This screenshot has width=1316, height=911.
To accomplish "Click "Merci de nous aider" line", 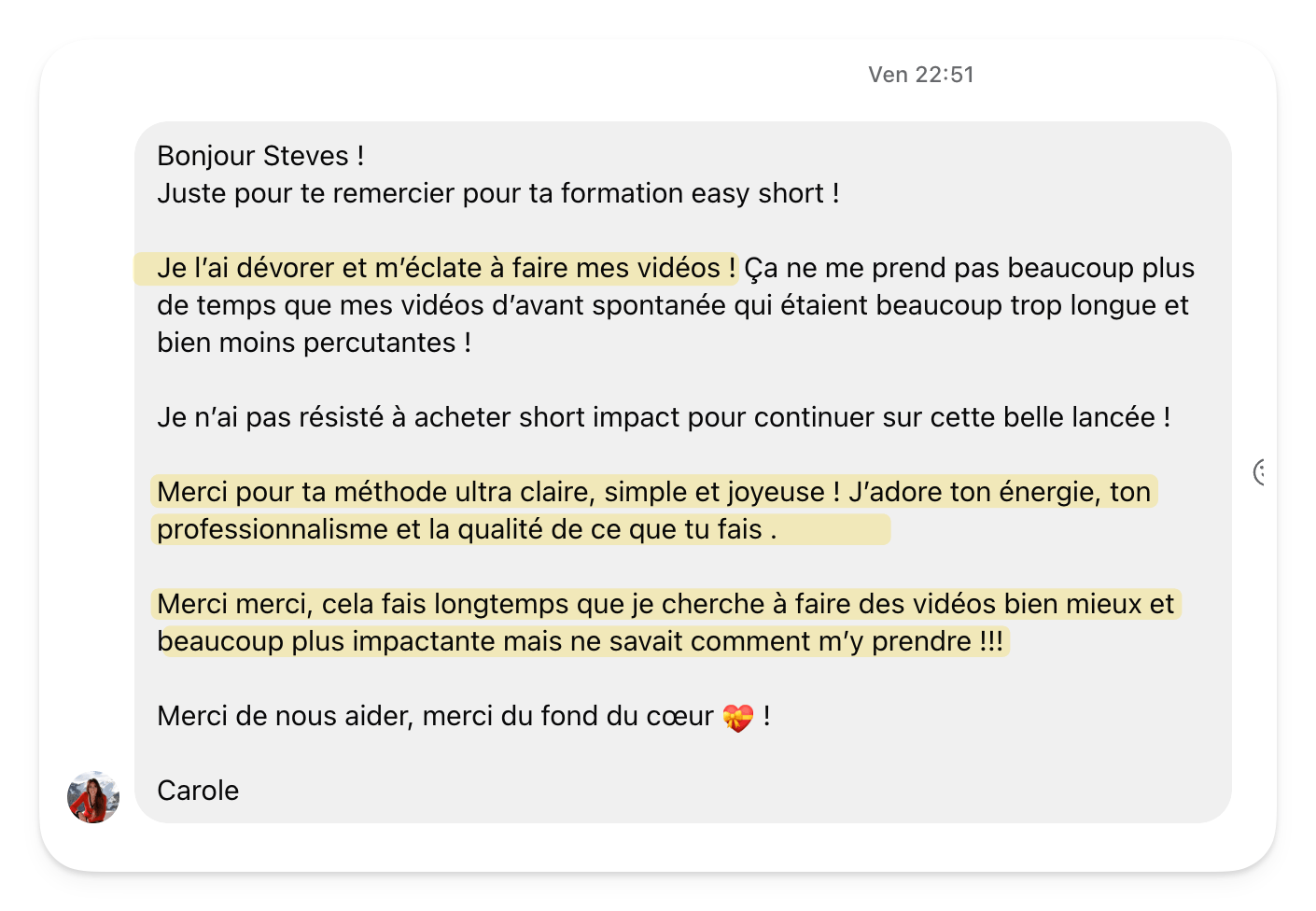I will [434, 716].
